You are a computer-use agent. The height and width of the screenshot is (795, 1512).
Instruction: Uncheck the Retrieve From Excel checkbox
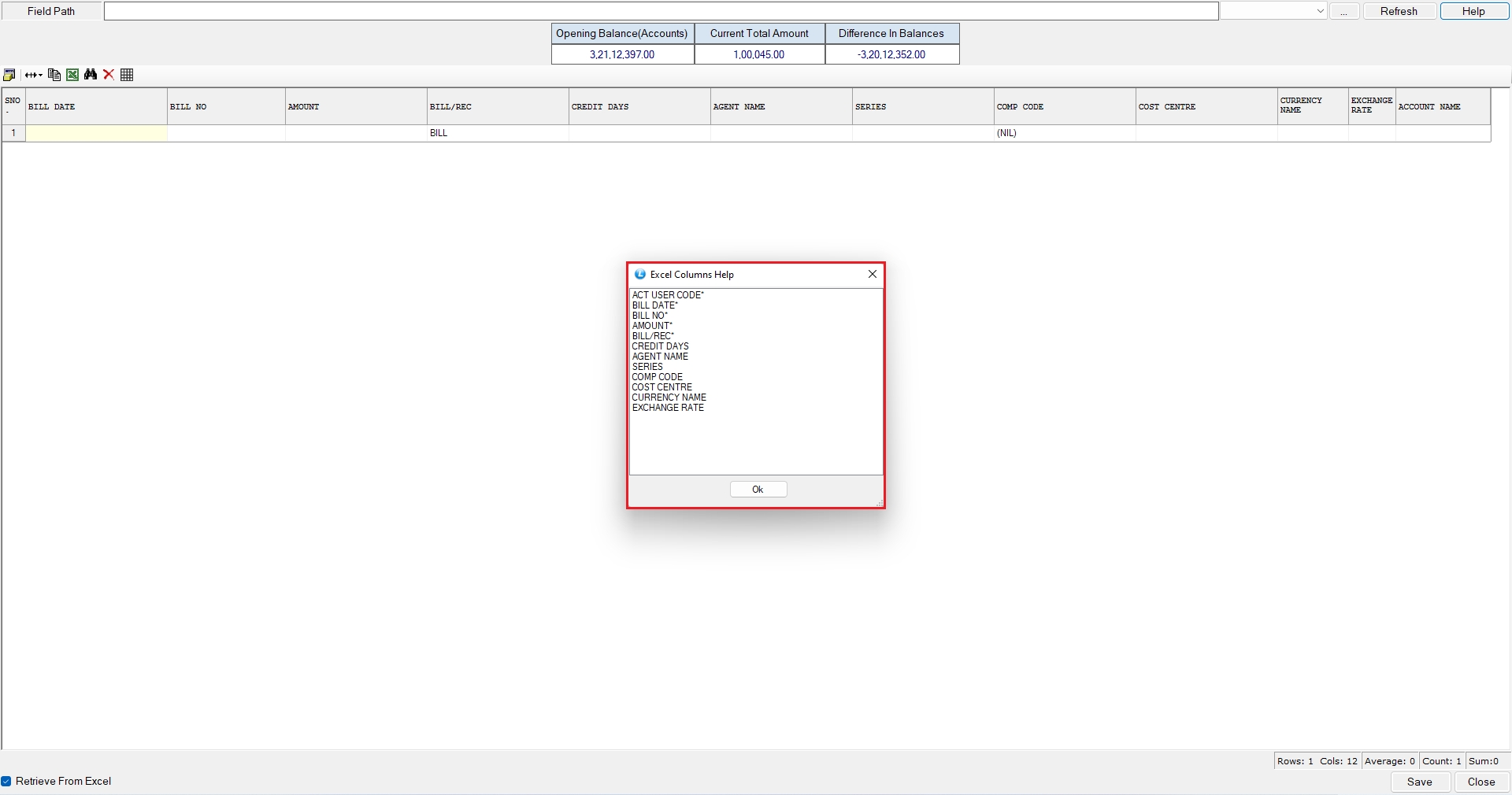coord(6,782)
